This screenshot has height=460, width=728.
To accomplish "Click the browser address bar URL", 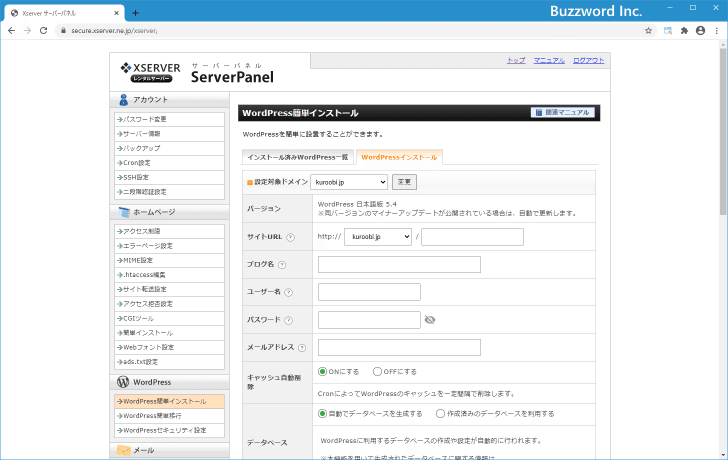I will (x=114, y=31).
